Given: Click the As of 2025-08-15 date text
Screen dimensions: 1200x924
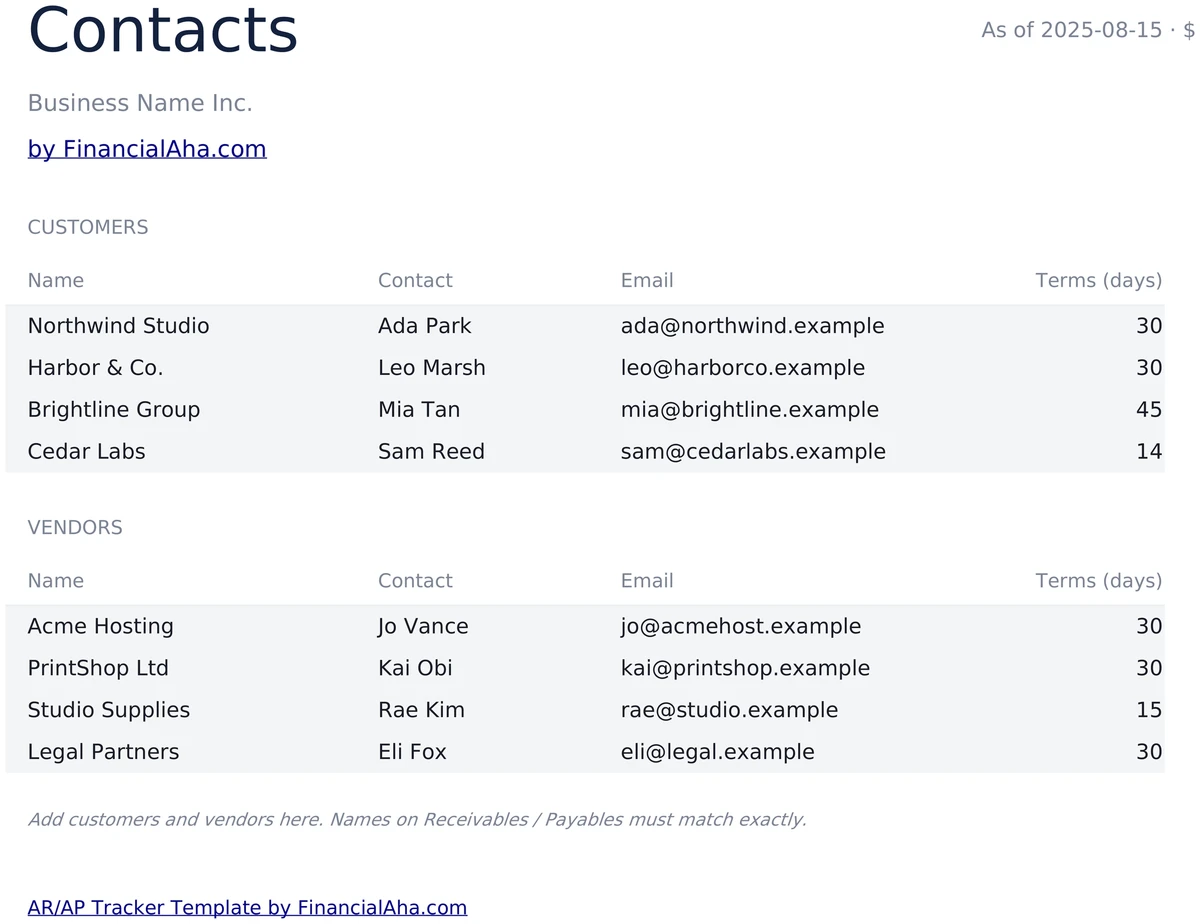Looking at the screenshot, I should [1072, 30].
